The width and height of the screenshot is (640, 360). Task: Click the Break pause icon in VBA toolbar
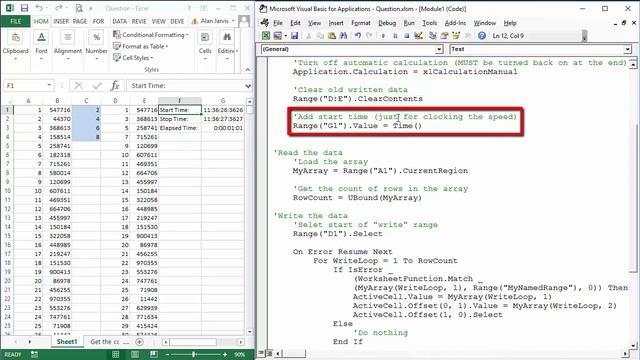tap(395, 36)
